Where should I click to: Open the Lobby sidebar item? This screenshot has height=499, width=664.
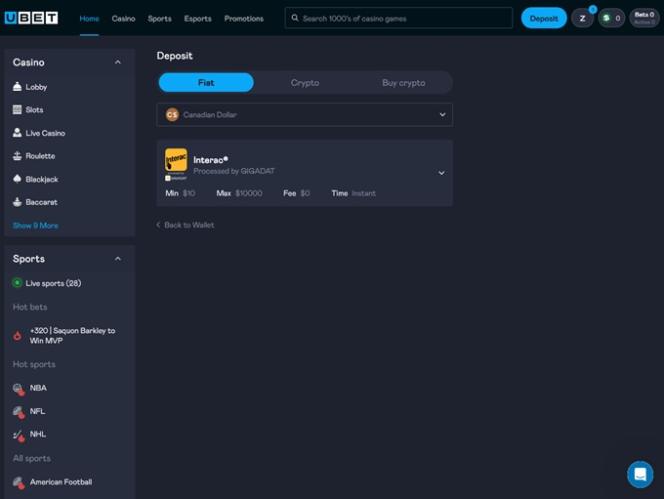click(x=36, y=87)
